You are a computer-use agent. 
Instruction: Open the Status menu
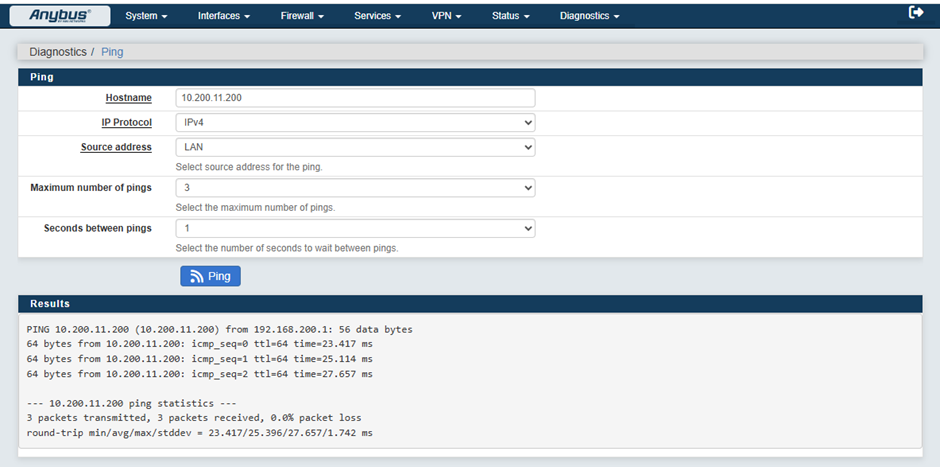coord(510,16)
